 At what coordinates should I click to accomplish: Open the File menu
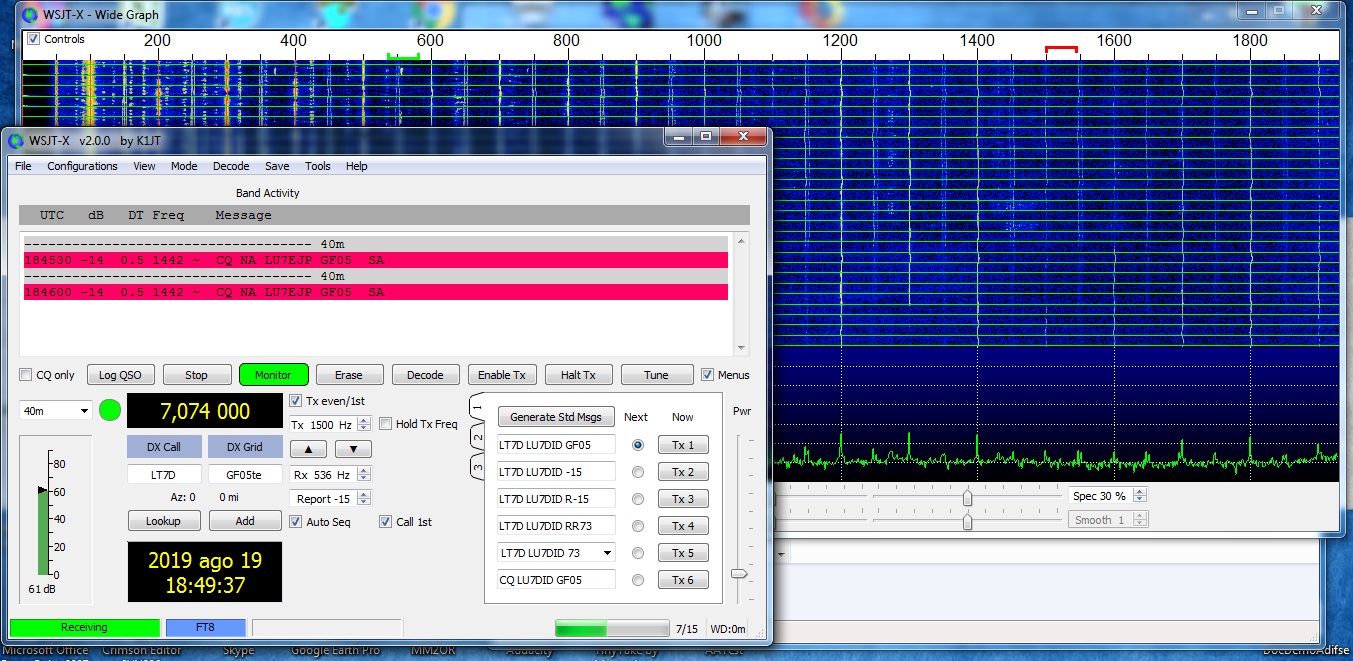pos(23,166)
